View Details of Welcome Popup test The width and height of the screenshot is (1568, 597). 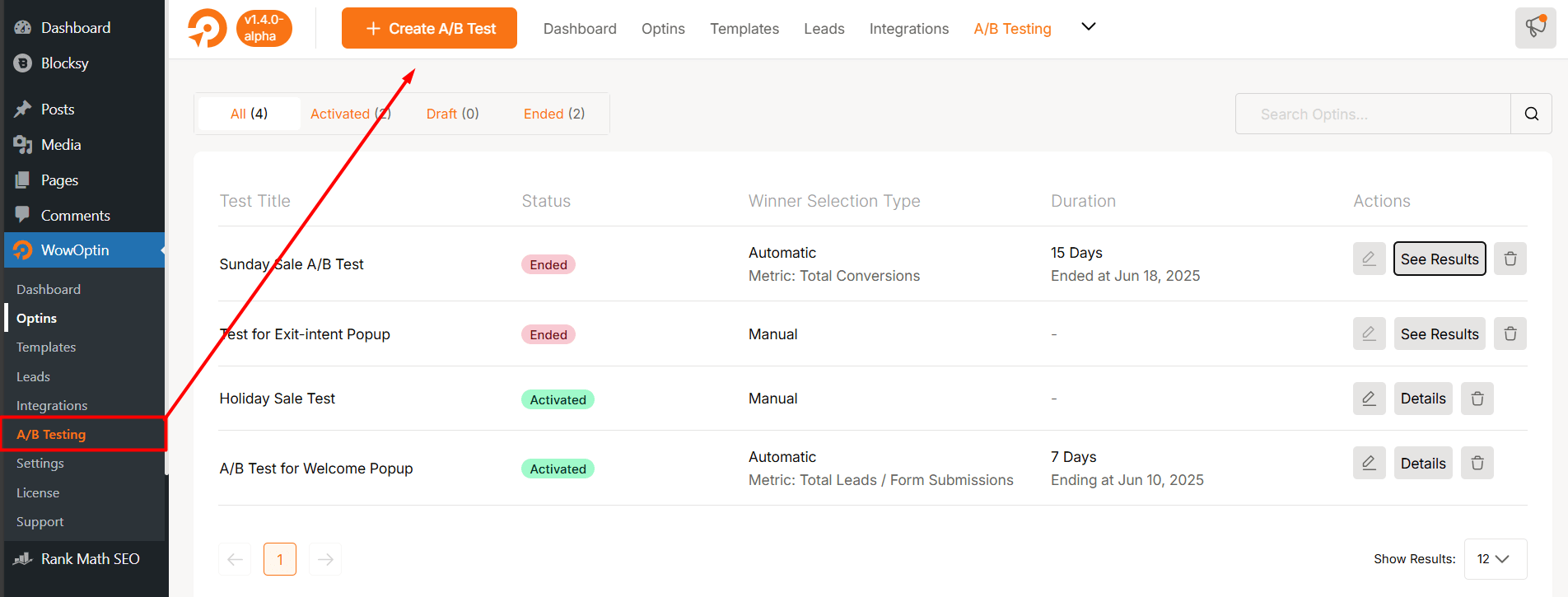click(1423, 463)
